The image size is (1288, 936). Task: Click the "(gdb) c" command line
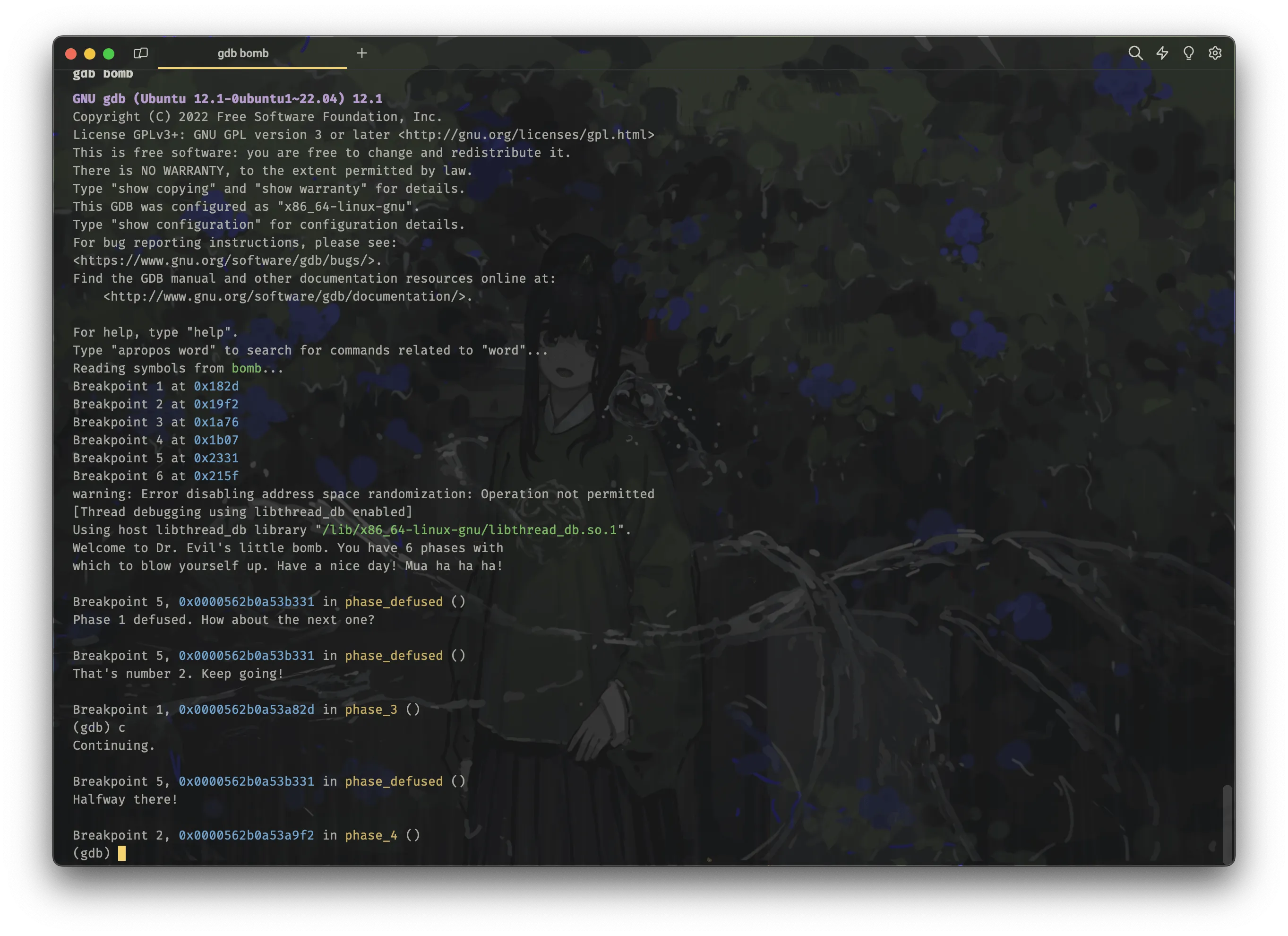pos(99,728)
